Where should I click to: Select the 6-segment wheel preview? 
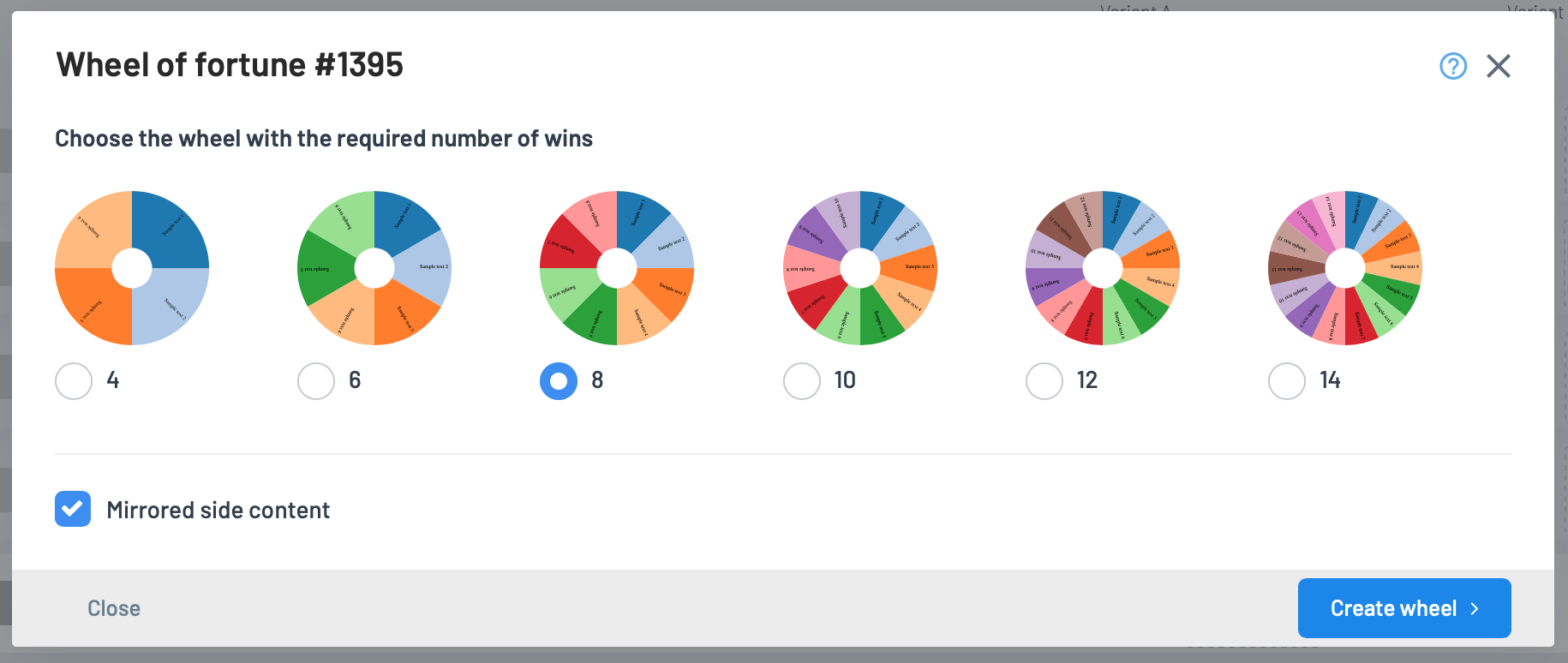click(374, 268)
